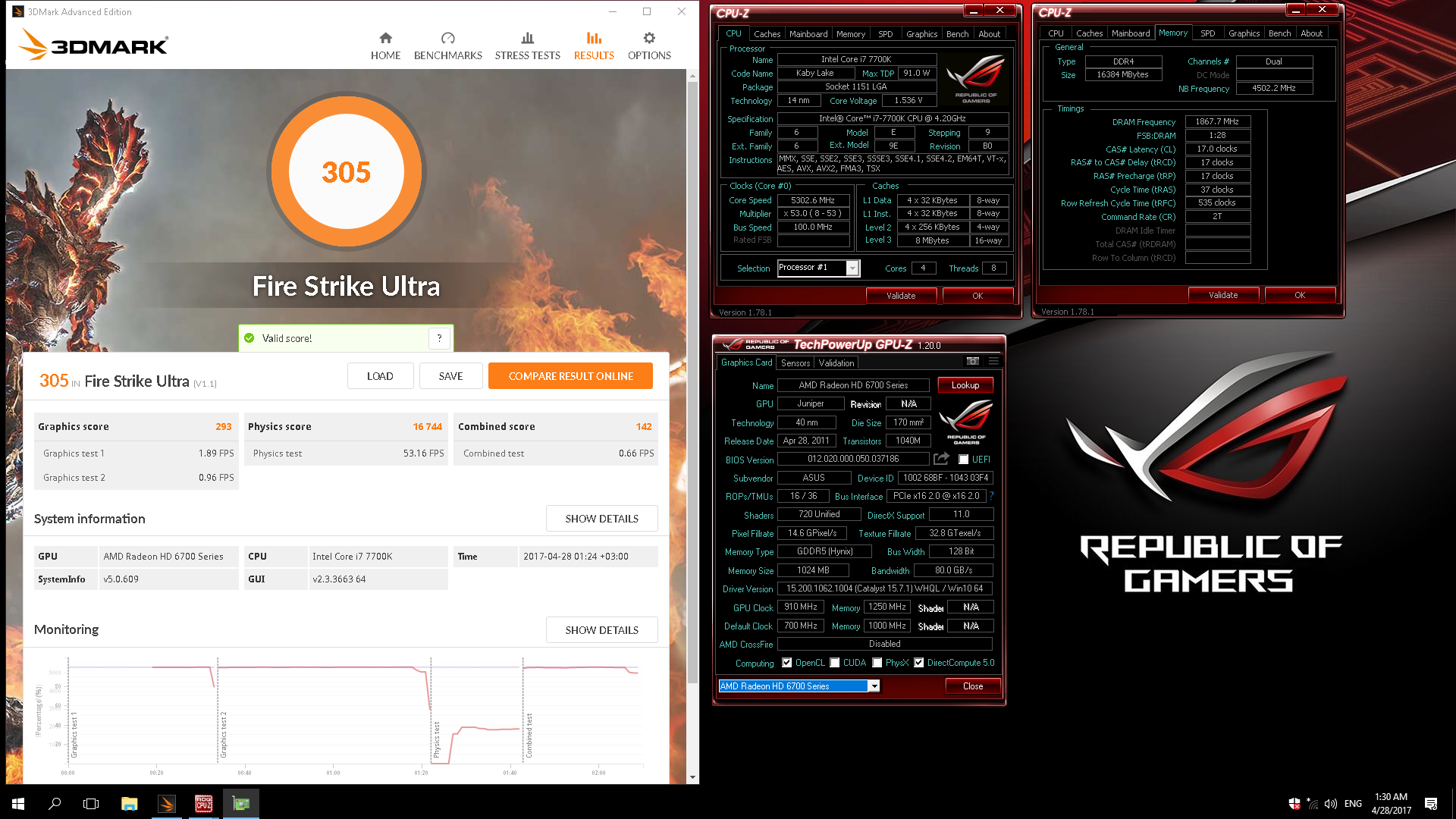Open the Sensors tab in GPU-Z
The image size is (1456, 819).
[795, 363]
